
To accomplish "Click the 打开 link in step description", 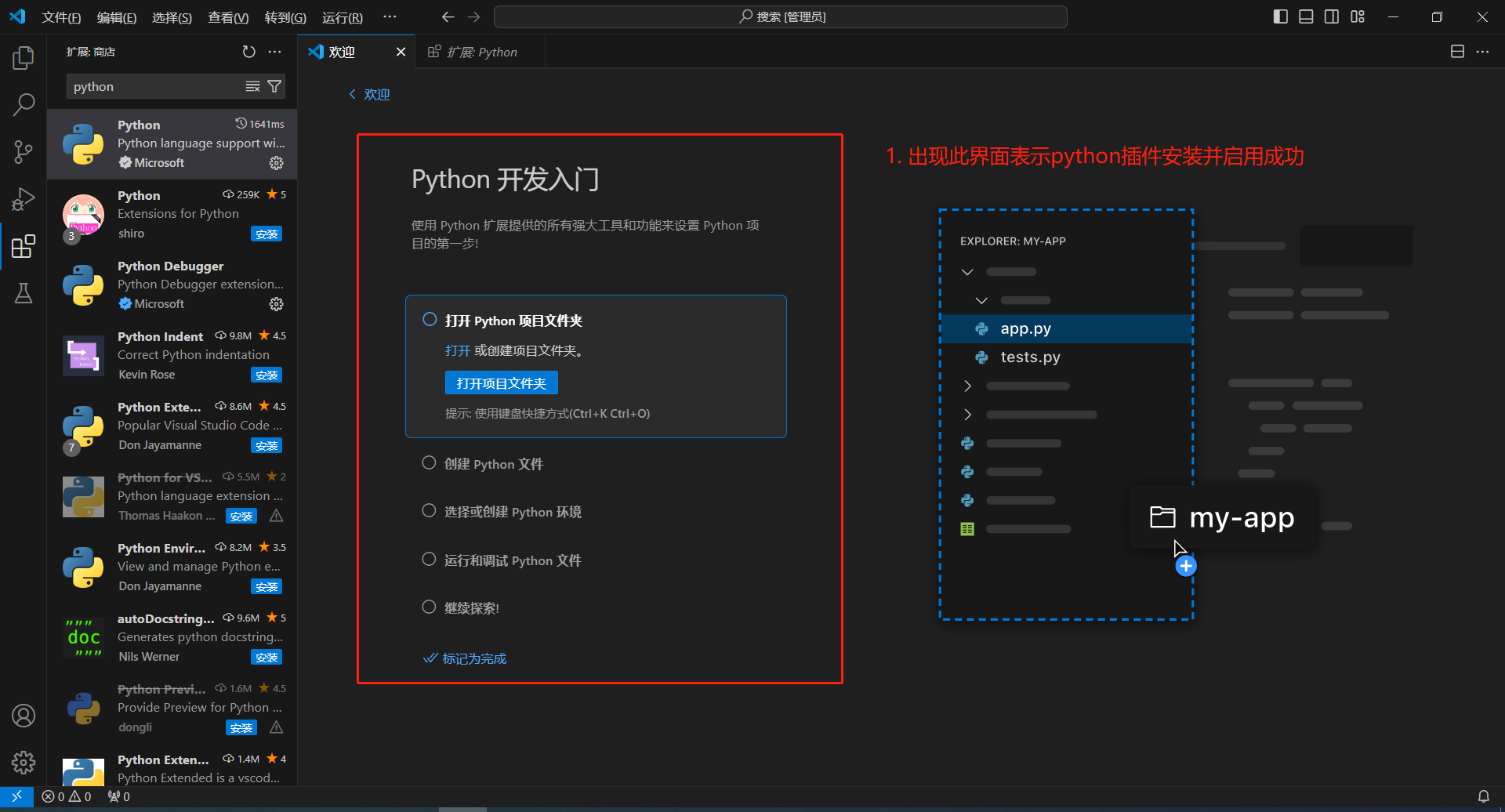I will (458, 350).
